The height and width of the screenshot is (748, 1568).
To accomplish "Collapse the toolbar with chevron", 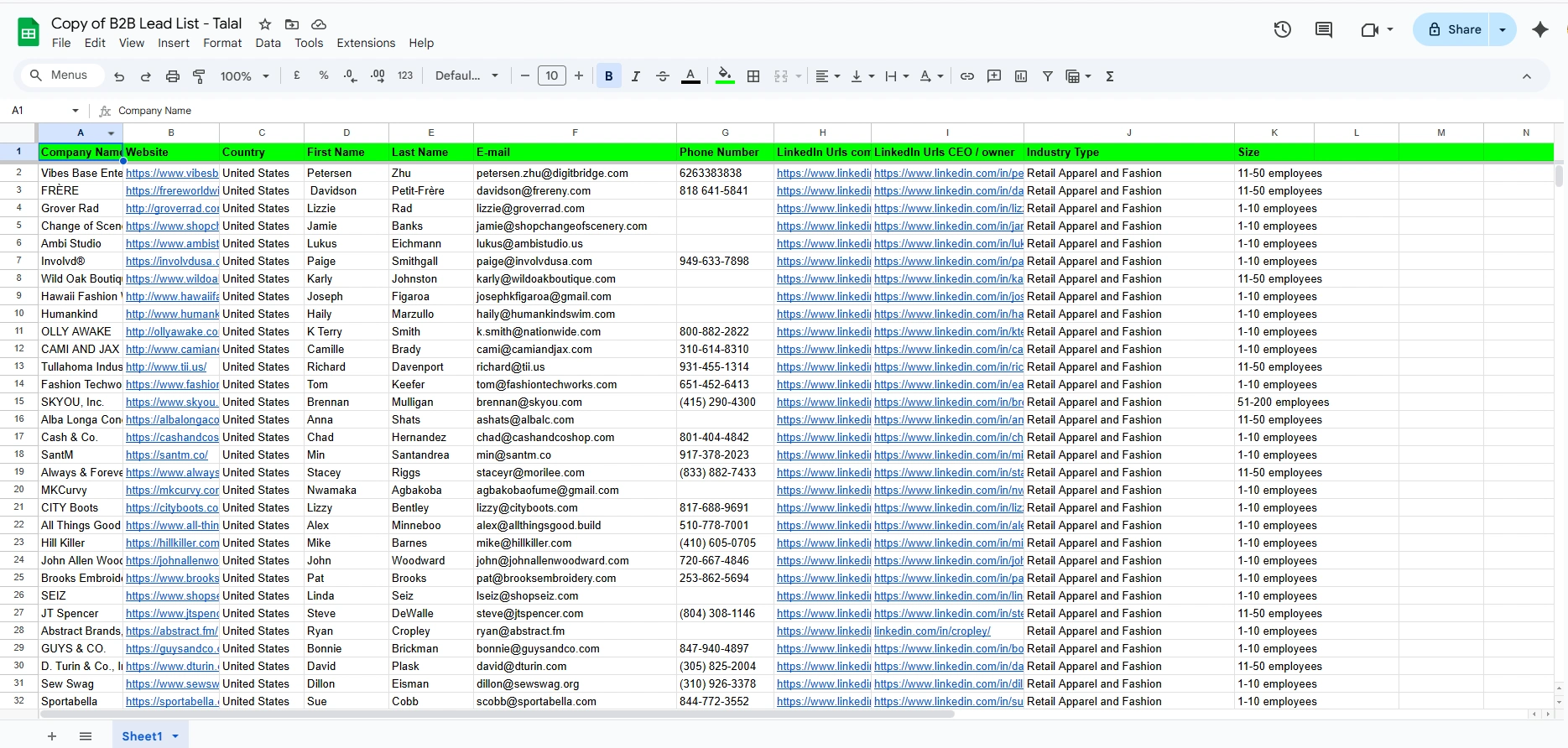I will tap(1527, 76).
